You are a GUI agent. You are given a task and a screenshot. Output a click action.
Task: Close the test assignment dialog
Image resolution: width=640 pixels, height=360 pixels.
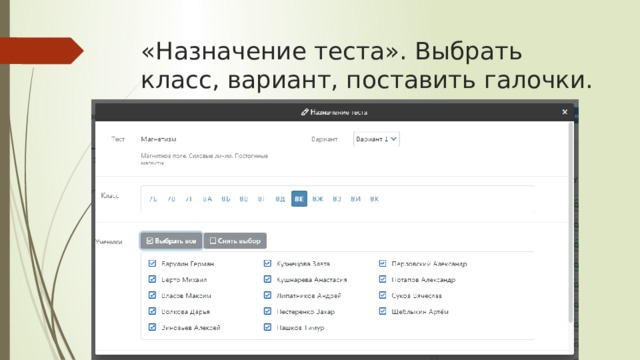click(564, 112)
